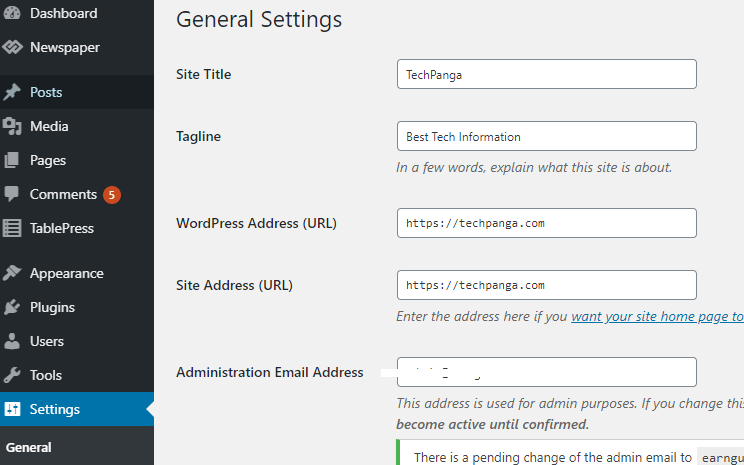Click the Tagline label

point(198,137)
